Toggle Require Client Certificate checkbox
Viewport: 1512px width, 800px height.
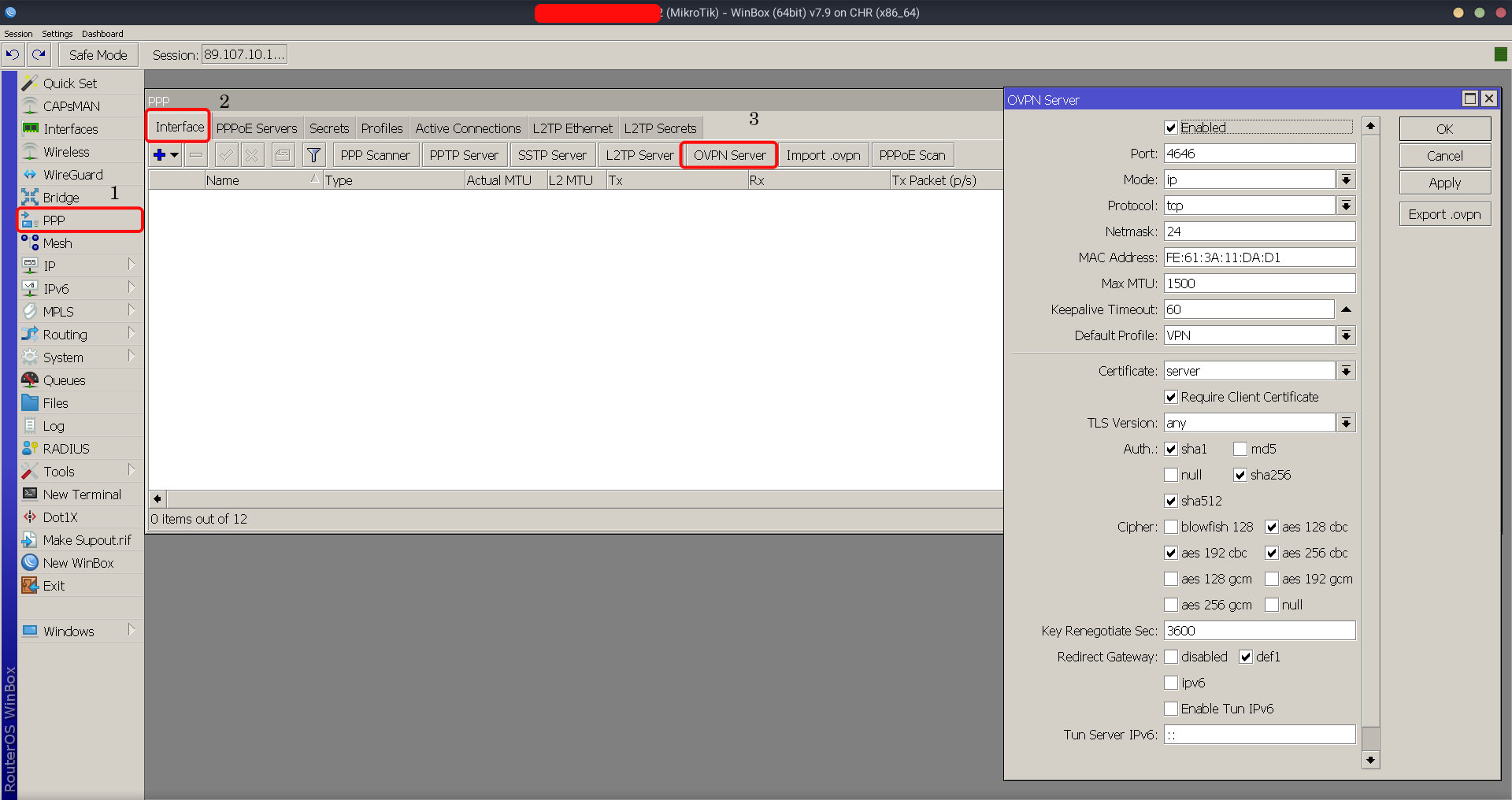(x=1171, y=397)
